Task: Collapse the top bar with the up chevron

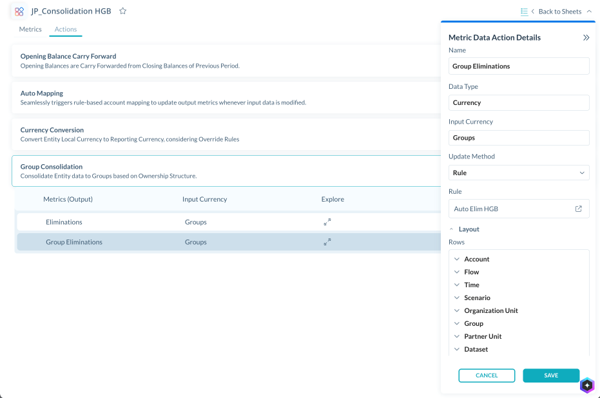Action: click(589, 11)
